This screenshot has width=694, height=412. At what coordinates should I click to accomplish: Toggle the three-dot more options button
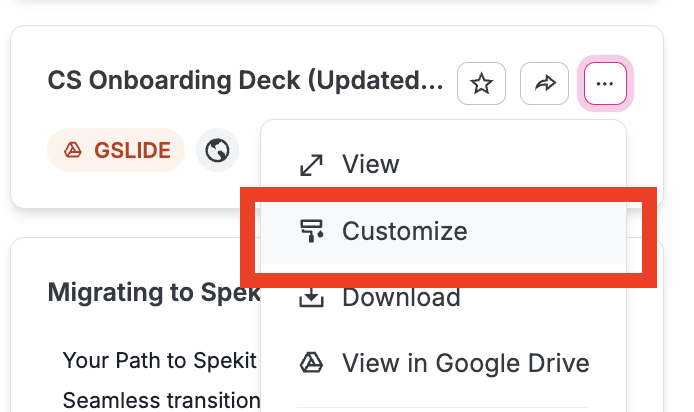[x=605, y=83]
